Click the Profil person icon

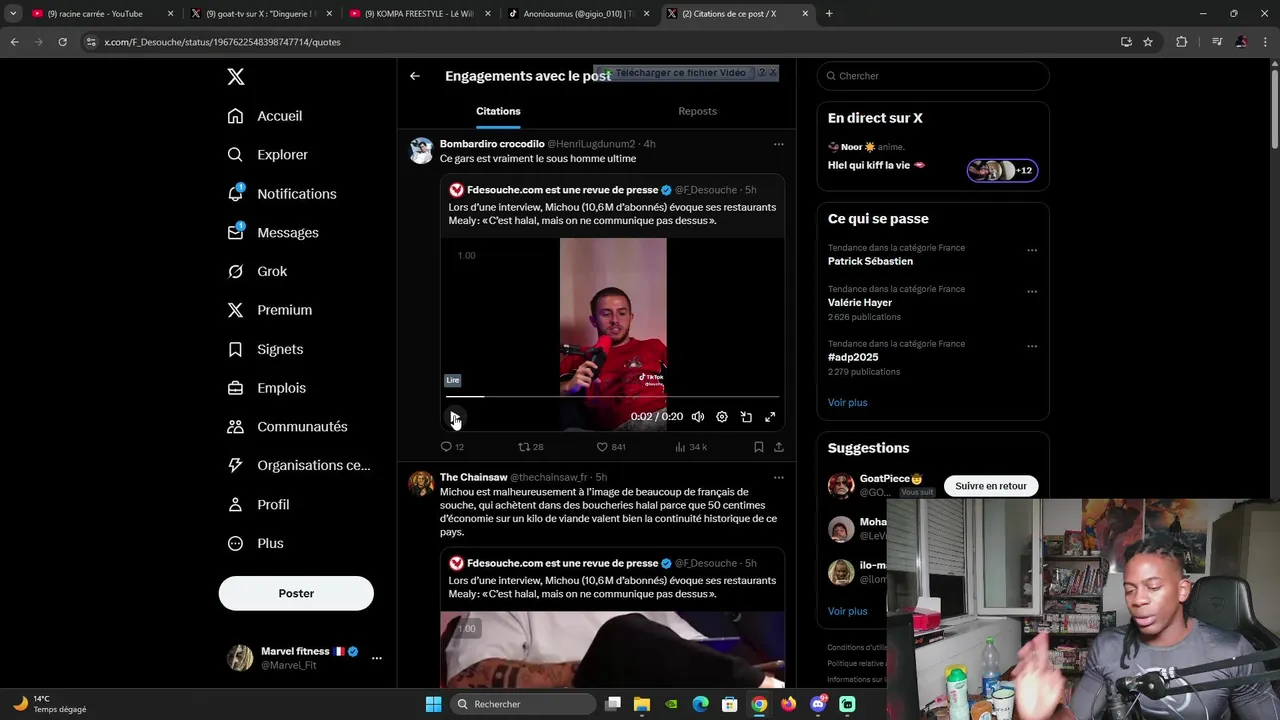point(235,505)
